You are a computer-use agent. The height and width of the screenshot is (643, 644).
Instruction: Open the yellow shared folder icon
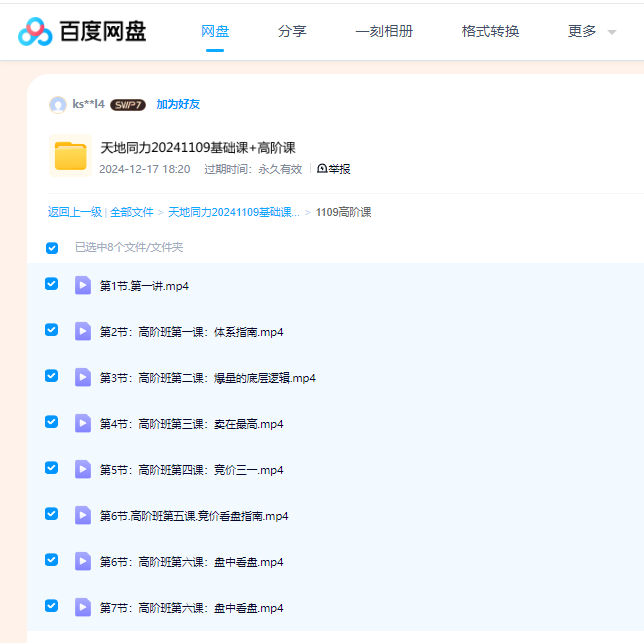[x=71, y=156]
